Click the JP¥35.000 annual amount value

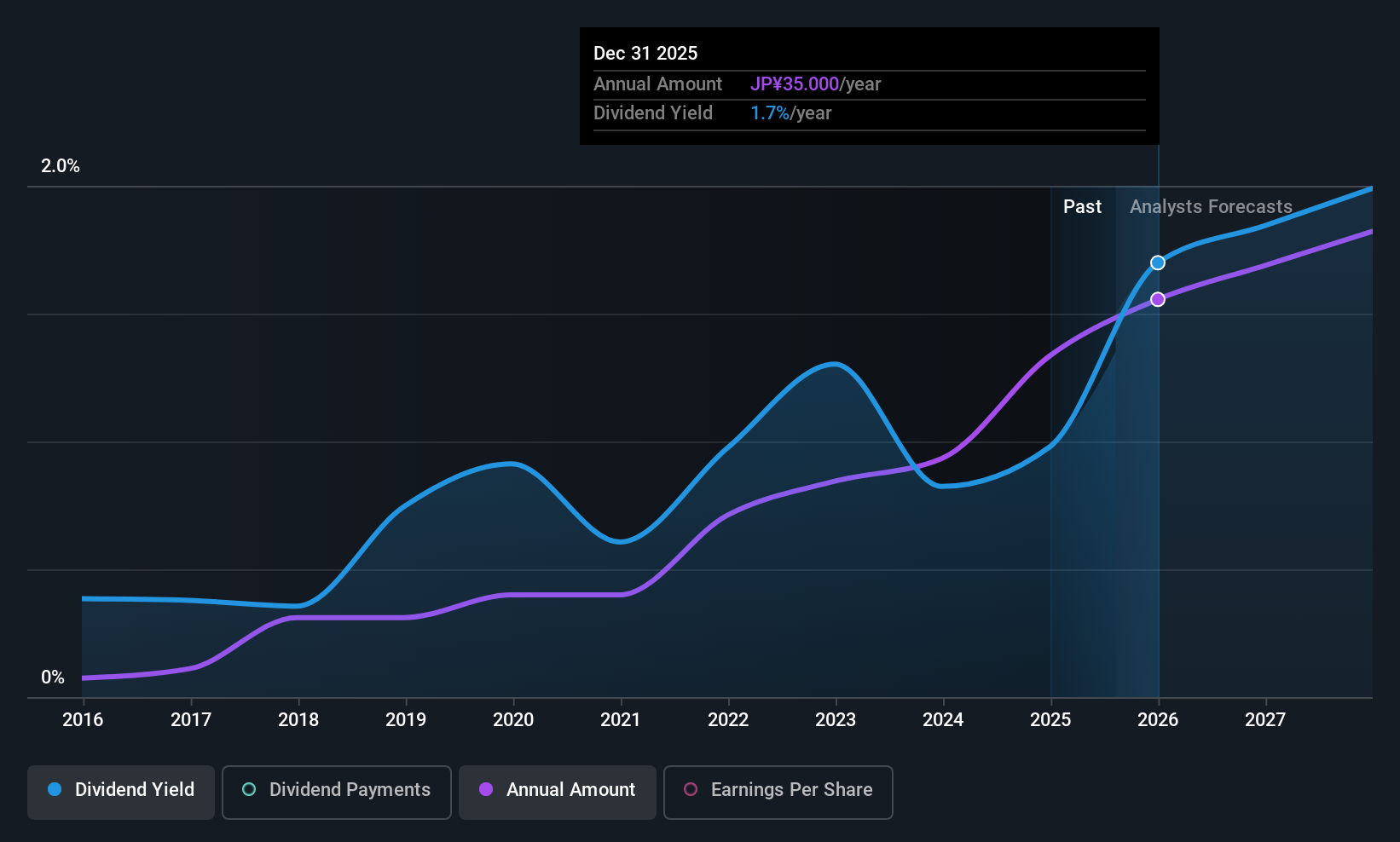pyautogui.click(x=795, y=84)
